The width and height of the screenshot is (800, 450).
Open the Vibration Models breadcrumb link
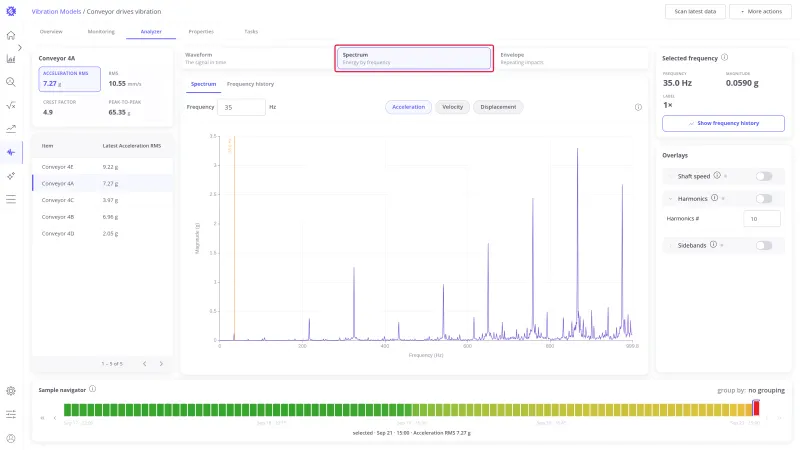56,11
